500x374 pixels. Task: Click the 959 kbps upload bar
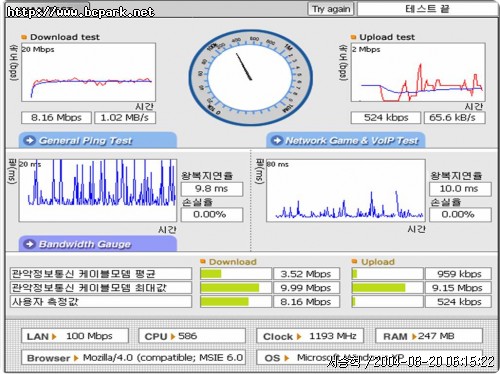click(388, 274)
